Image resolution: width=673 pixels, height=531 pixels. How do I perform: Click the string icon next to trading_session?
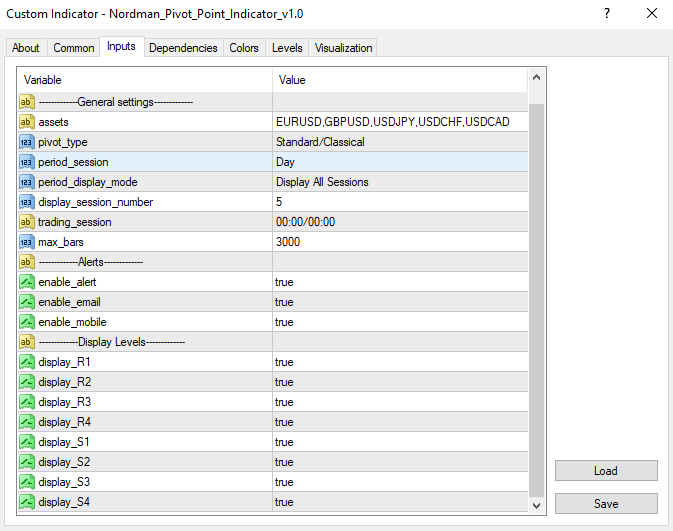[x=27, y=222]
